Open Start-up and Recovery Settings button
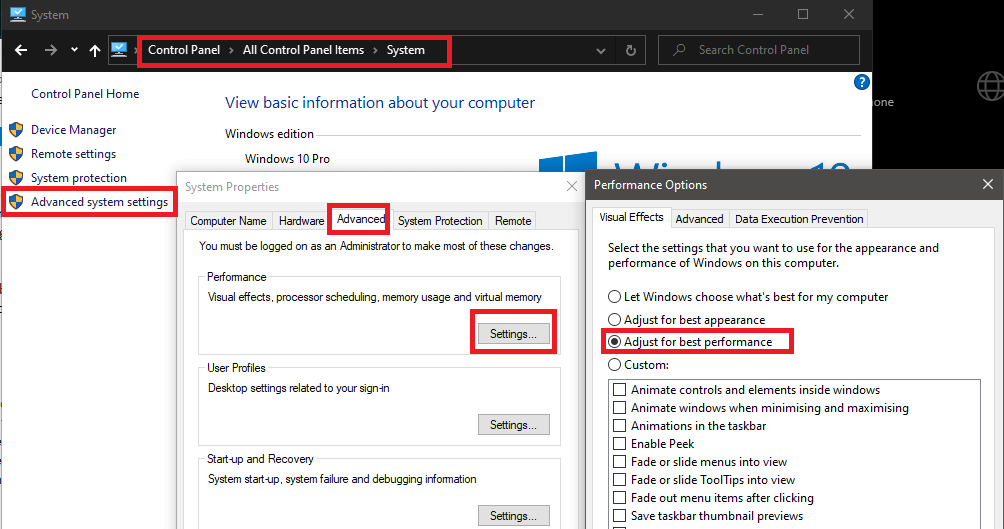Image resolution: width=1004 pixels, height=529 pixels. click(514, 516)
